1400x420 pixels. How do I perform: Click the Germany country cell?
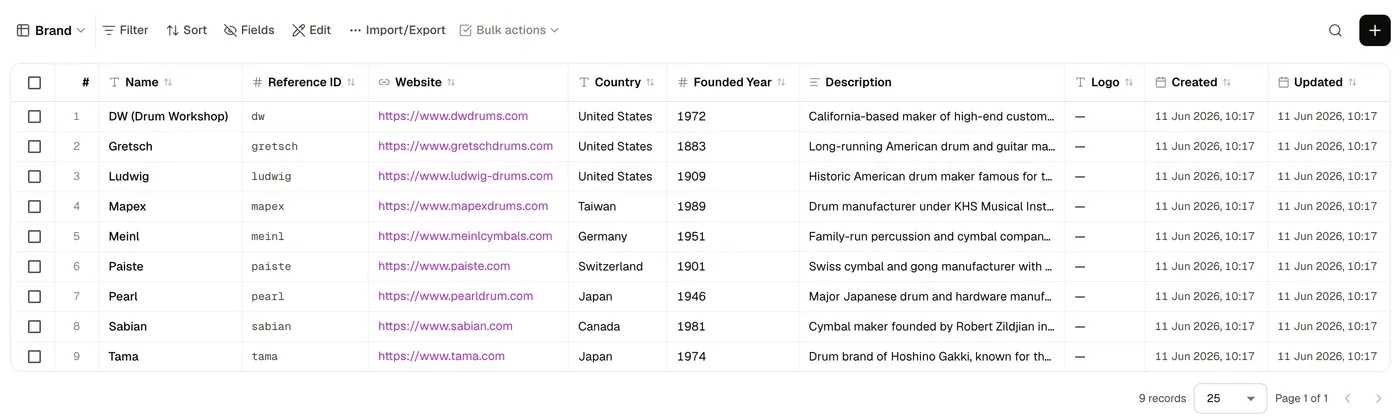point(618,236)
